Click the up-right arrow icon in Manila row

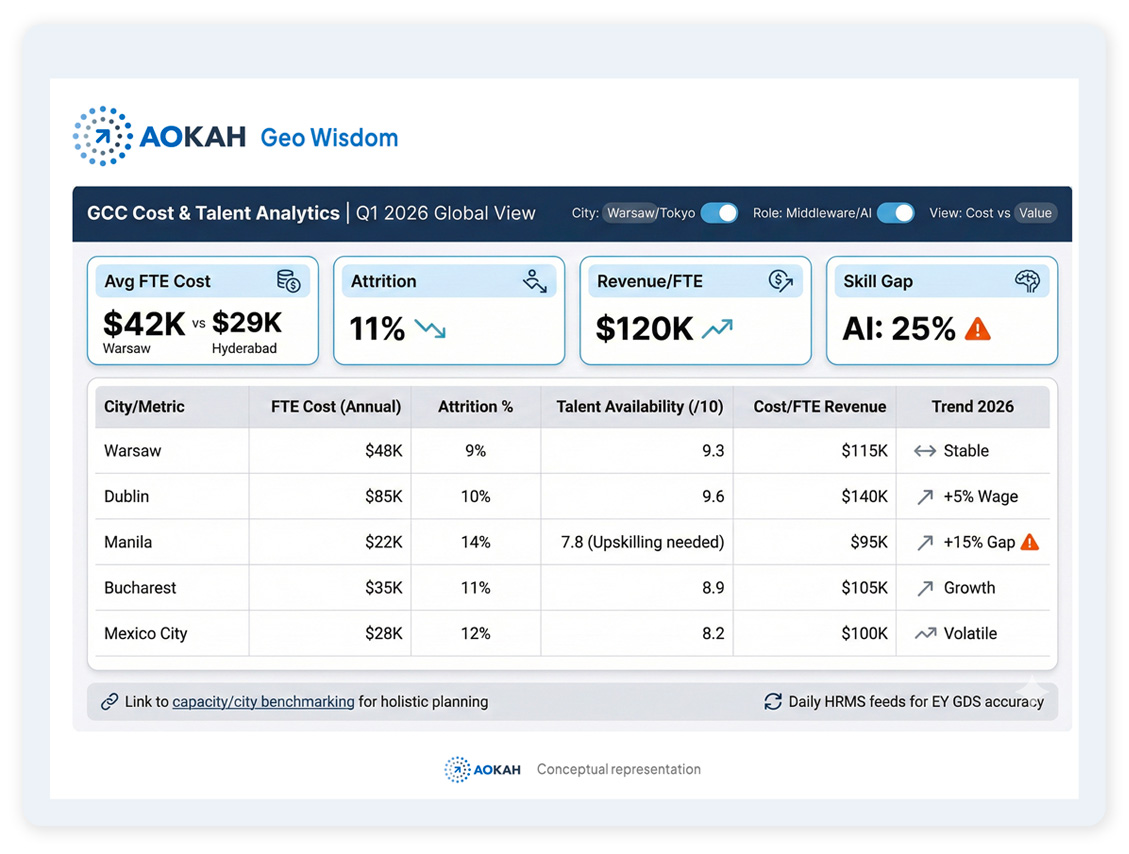click(x=925, y=542)
